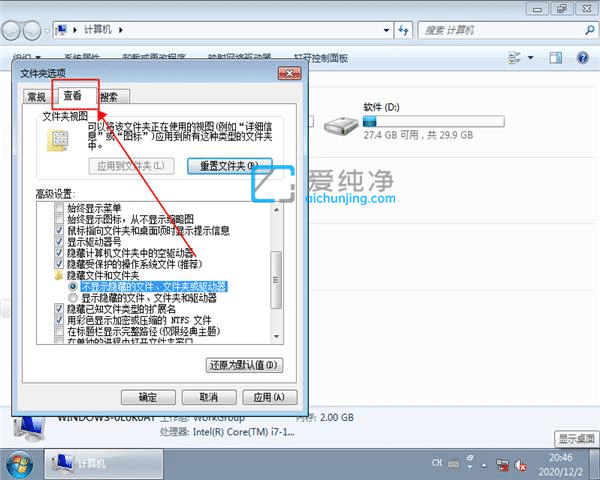Toggle 显示驱动器号 checkbox
Viewport: 600px width, 480px height.
pos(59,242)
